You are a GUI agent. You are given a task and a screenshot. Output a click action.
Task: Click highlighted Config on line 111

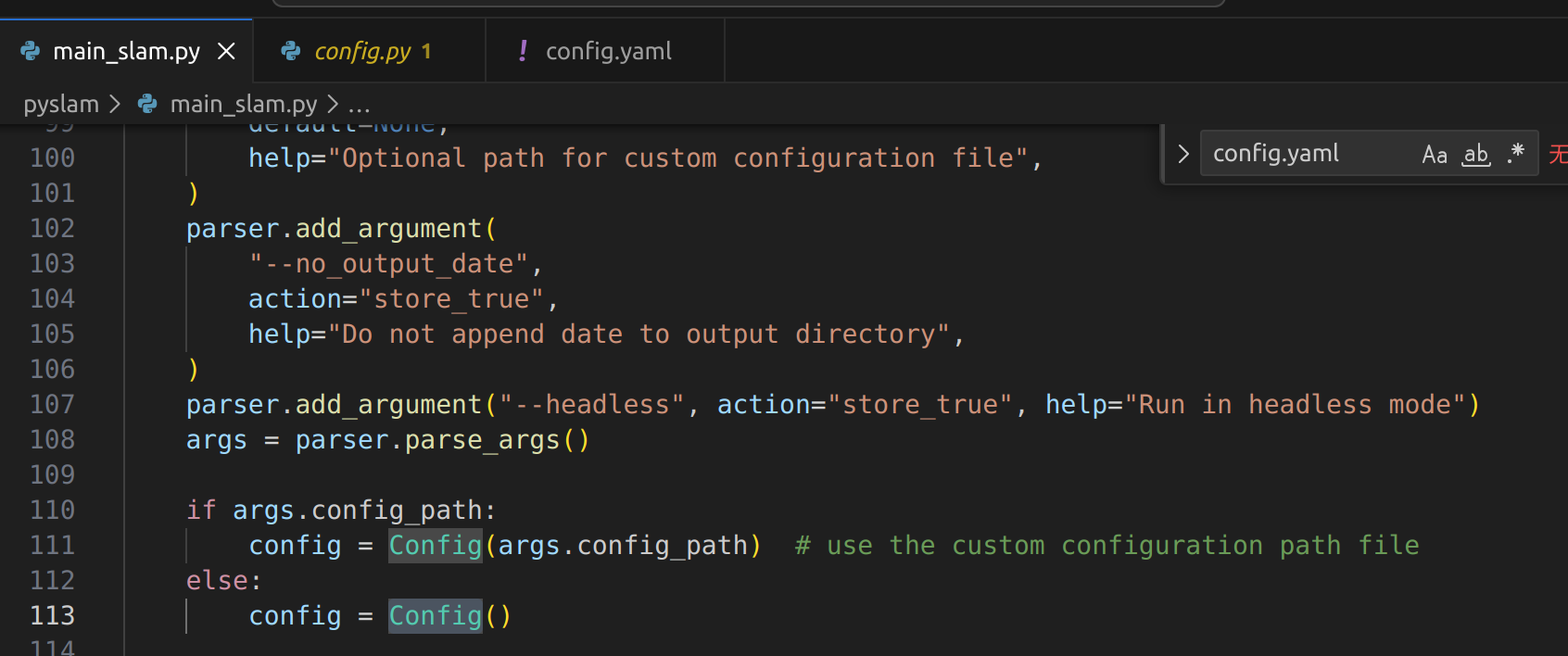(x=435, y=546)
